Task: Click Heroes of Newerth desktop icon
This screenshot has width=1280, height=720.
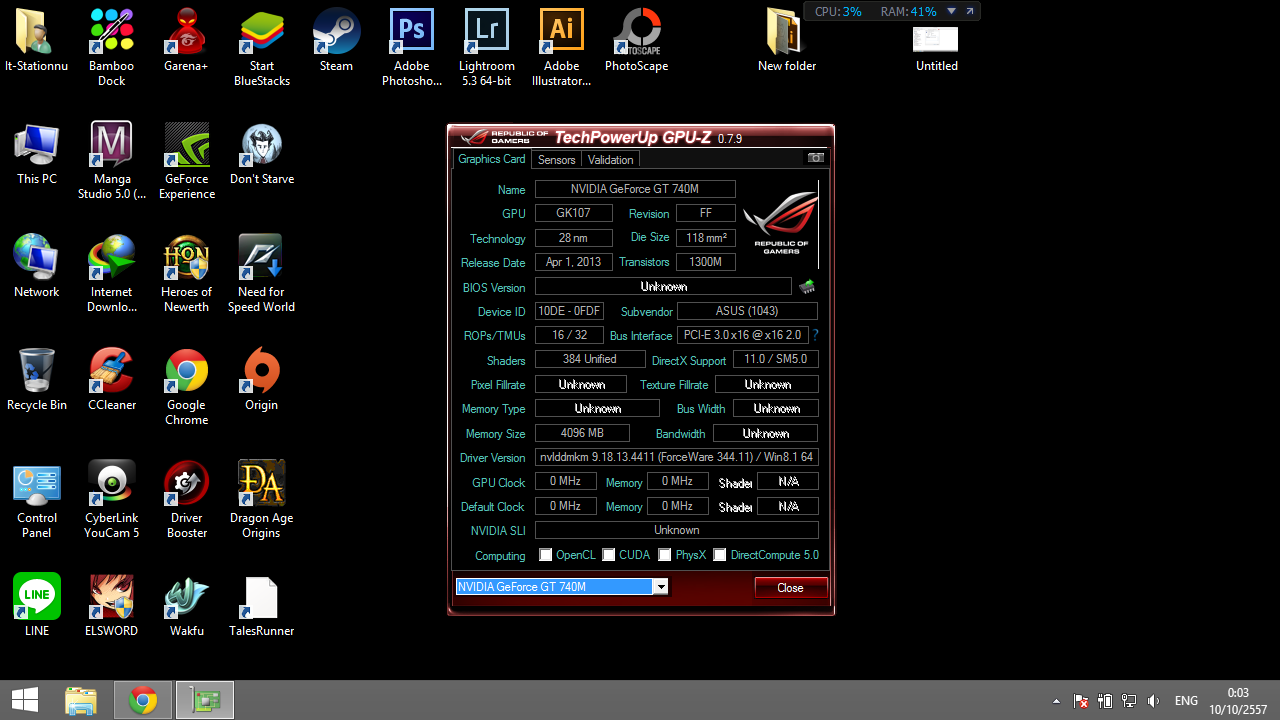Action: pyautogui.click(x=187, y=274)
